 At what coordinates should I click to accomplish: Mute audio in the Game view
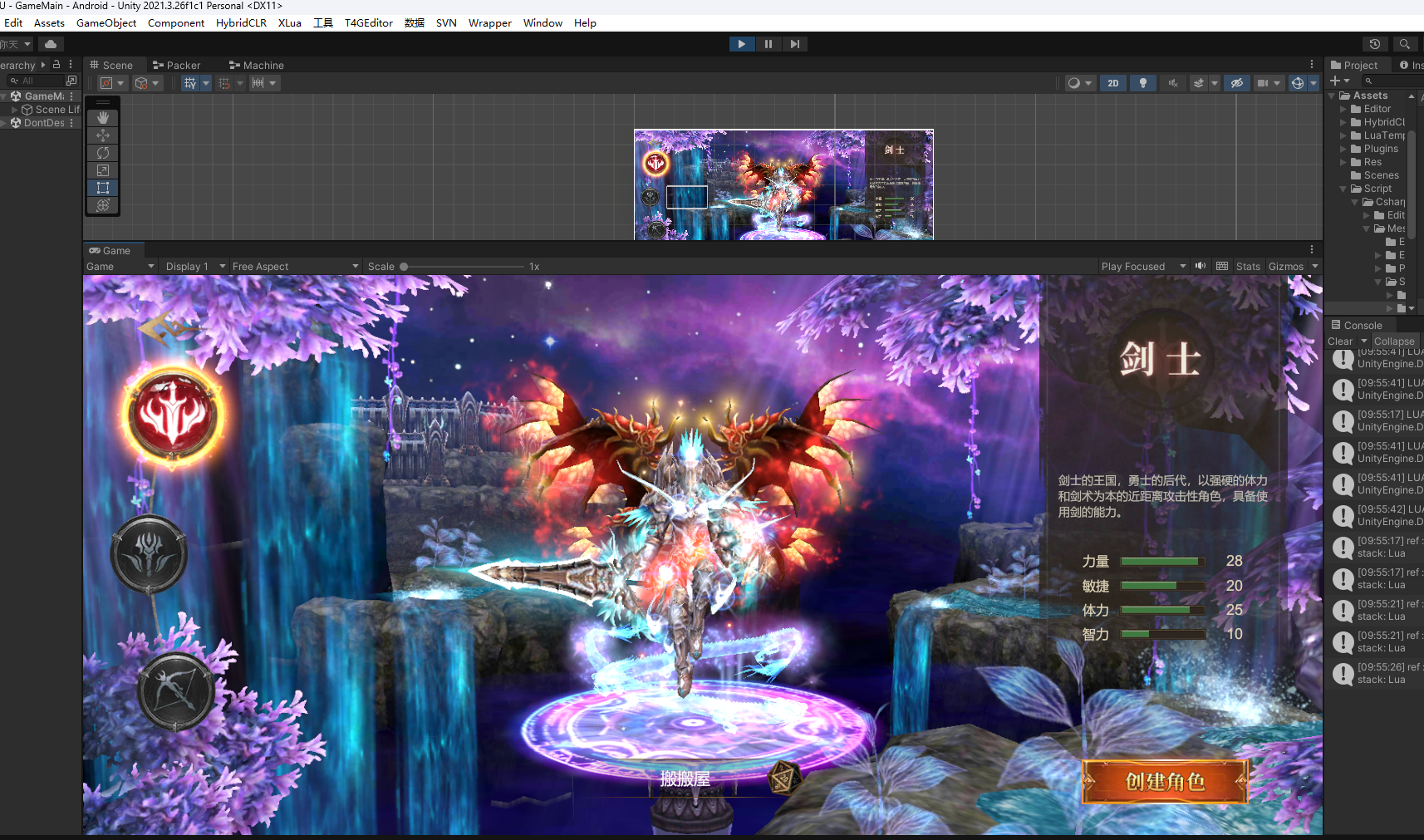1201,267
